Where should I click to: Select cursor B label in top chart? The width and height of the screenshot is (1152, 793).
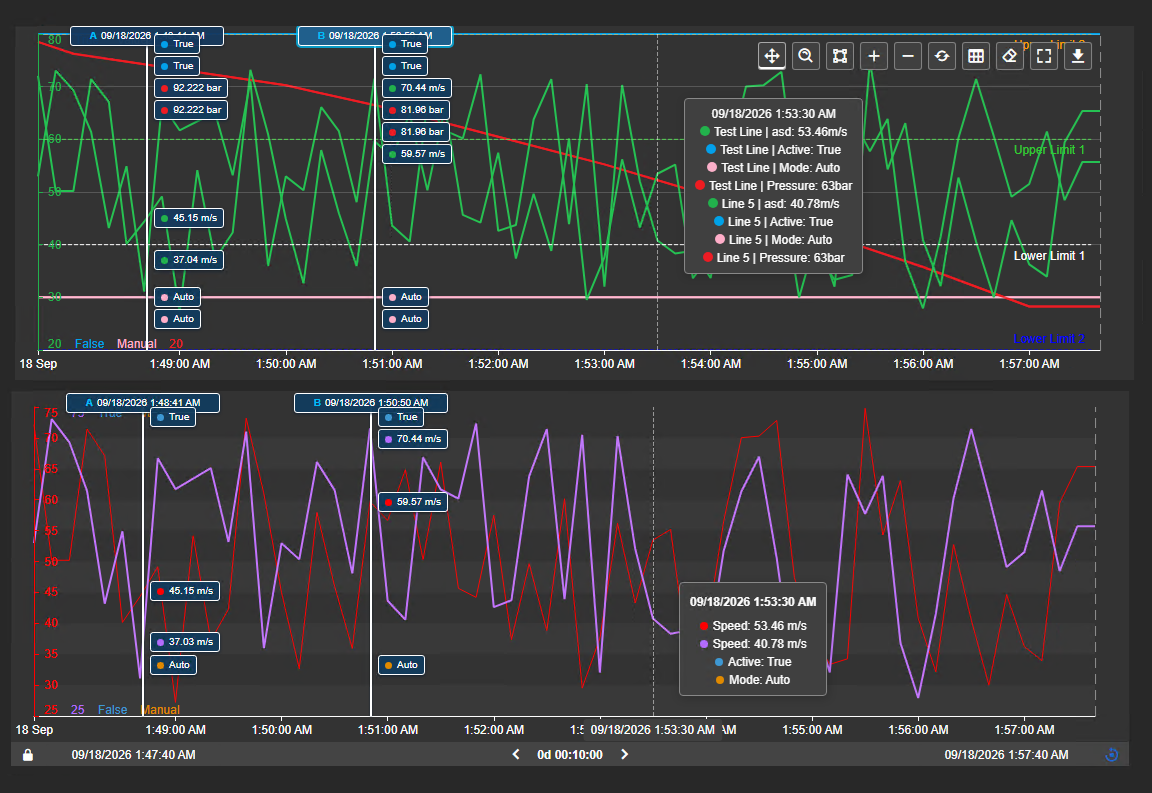click(x=375, y=35)
